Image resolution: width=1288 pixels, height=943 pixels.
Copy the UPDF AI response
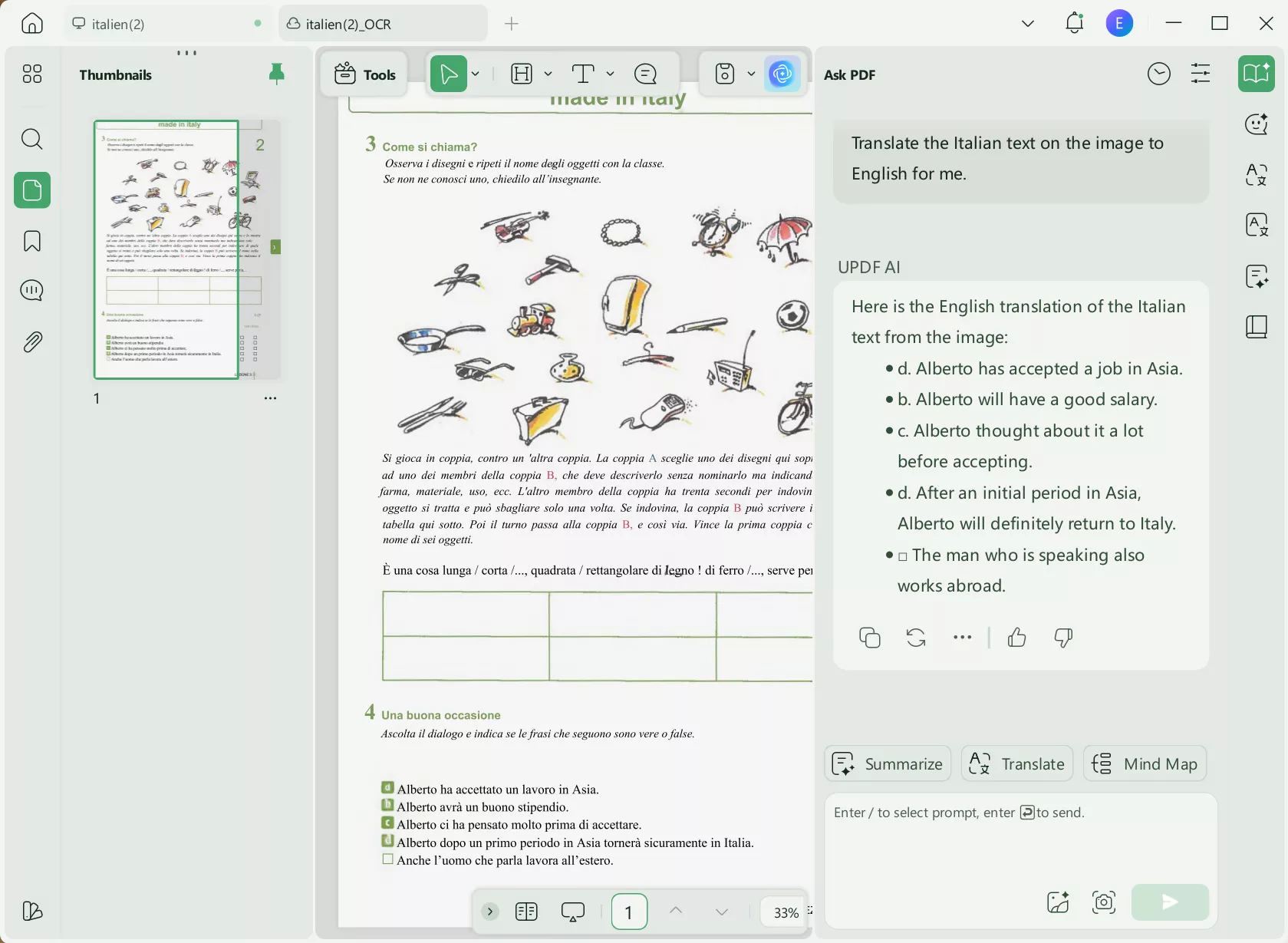coord(869,638)
